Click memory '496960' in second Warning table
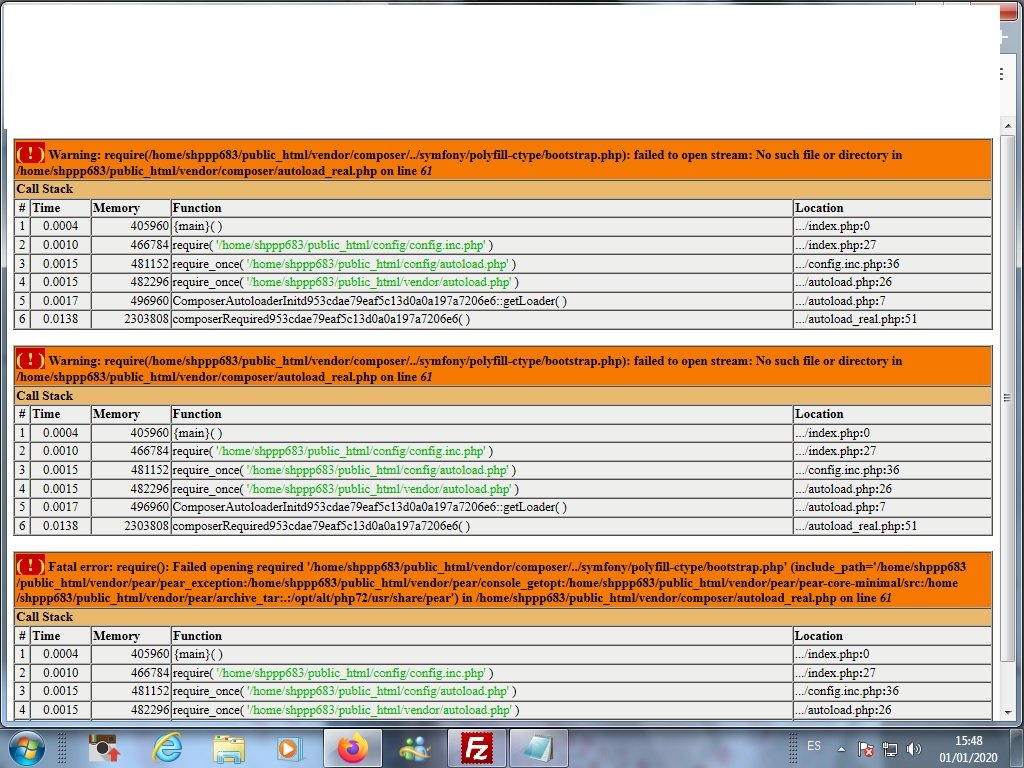Viewport: 1024px width, 768px height. tap(150, 507)
